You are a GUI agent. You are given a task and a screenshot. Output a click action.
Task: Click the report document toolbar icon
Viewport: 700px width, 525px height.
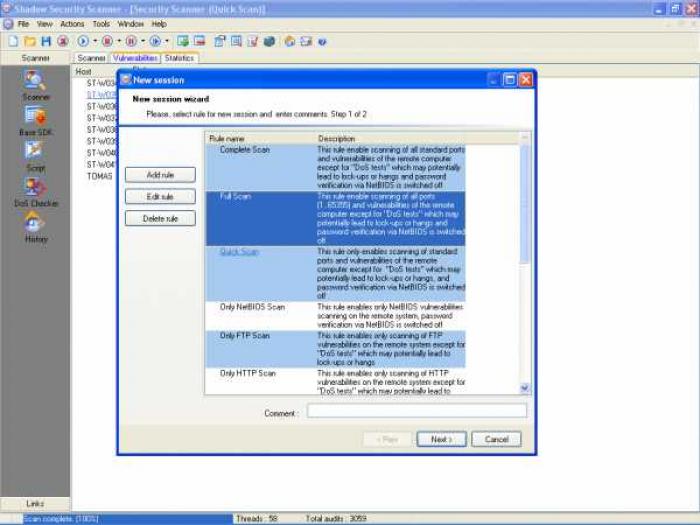(253, 42)
